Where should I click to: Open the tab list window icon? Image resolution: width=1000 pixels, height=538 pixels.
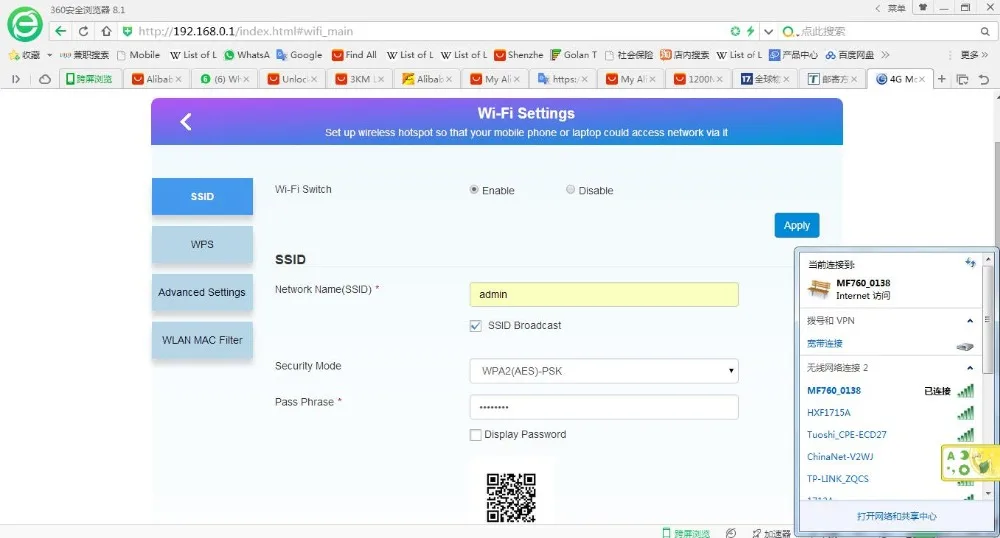(x=962, y=79)
